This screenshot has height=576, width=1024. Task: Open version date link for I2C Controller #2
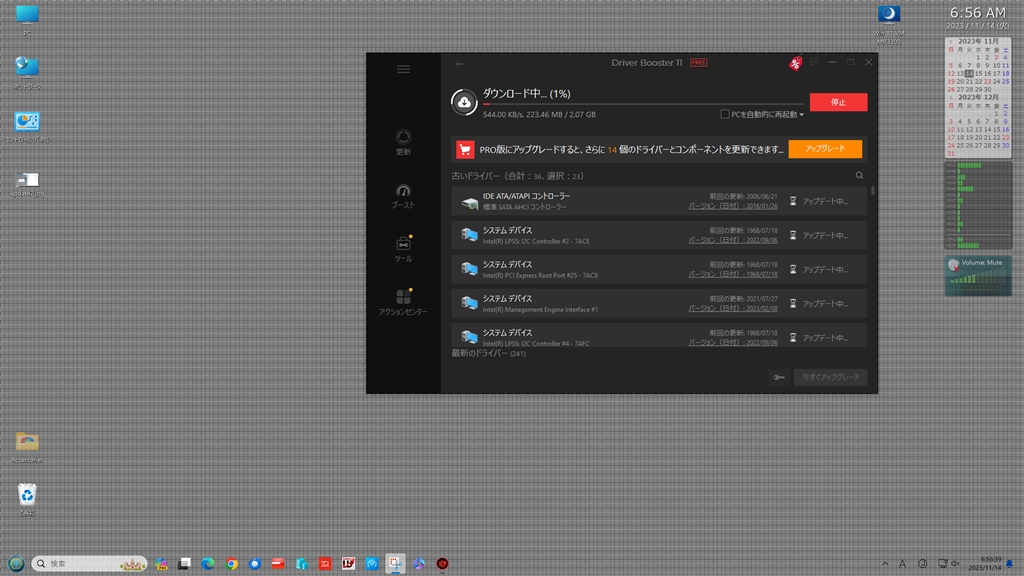[x=733, y=240]
